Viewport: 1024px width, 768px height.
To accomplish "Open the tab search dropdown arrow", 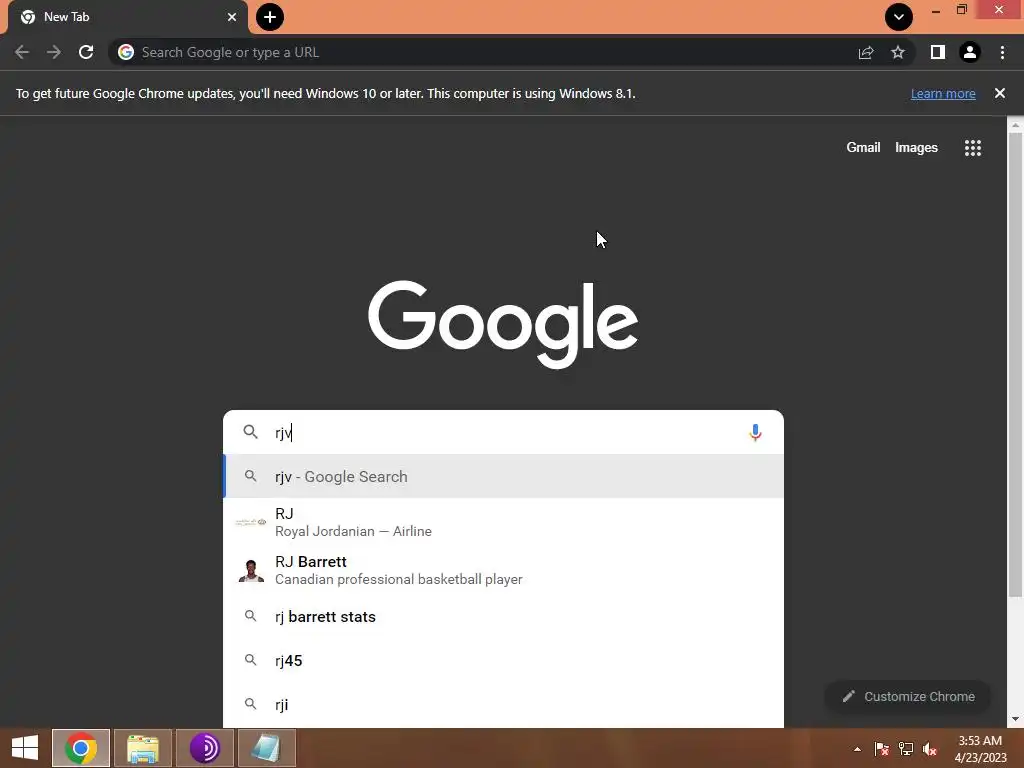I will coord(899,17).
